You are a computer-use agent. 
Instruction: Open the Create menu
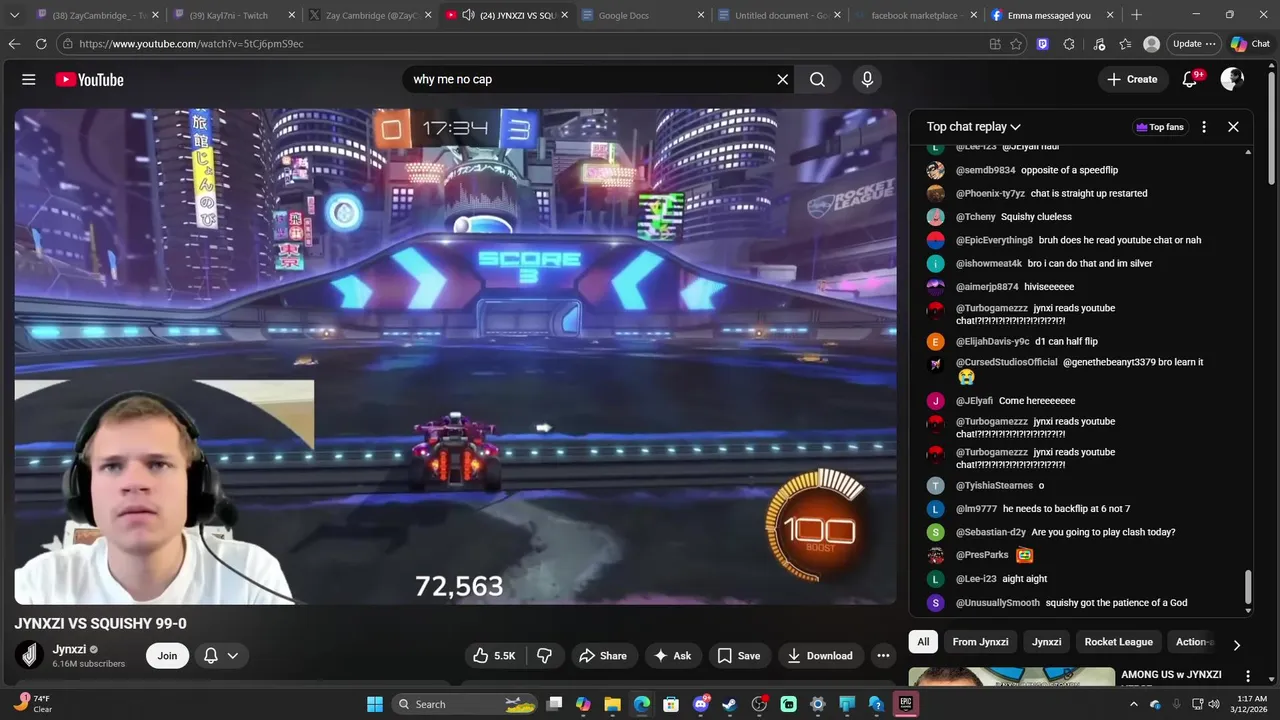(x=1133, y=79)
